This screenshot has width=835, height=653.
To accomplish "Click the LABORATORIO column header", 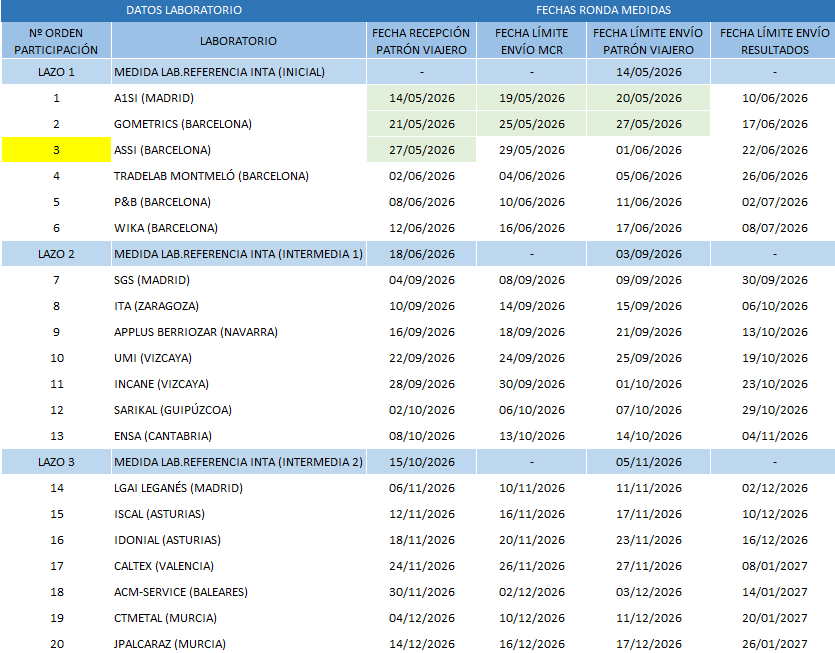I will 239,40.
